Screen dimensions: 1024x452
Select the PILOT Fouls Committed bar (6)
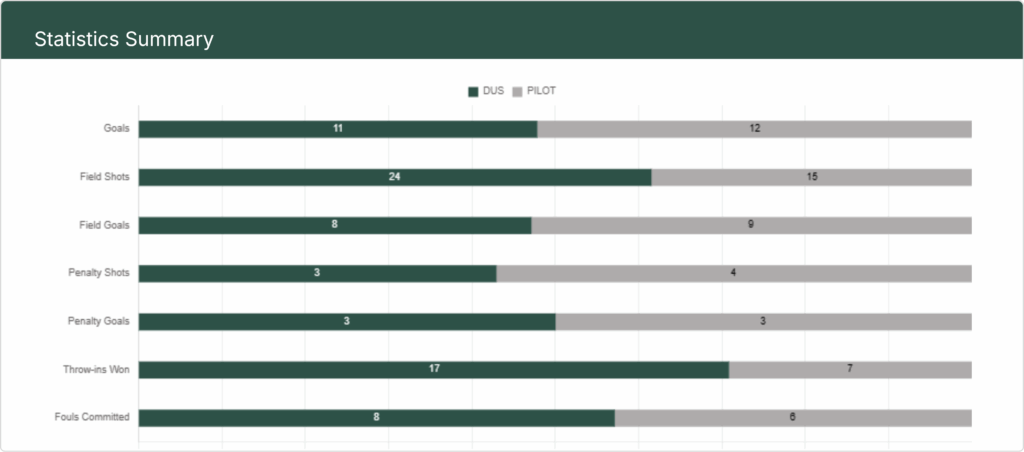pos(793,418)
